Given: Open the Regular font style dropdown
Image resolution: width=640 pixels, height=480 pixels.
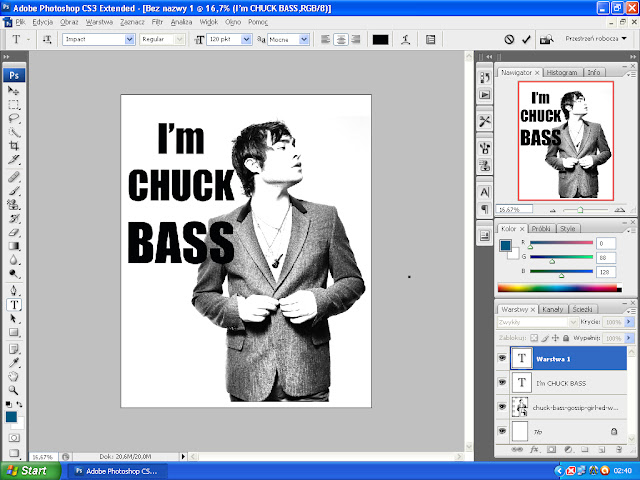Looking at the screenshot, I should [179, 39].
